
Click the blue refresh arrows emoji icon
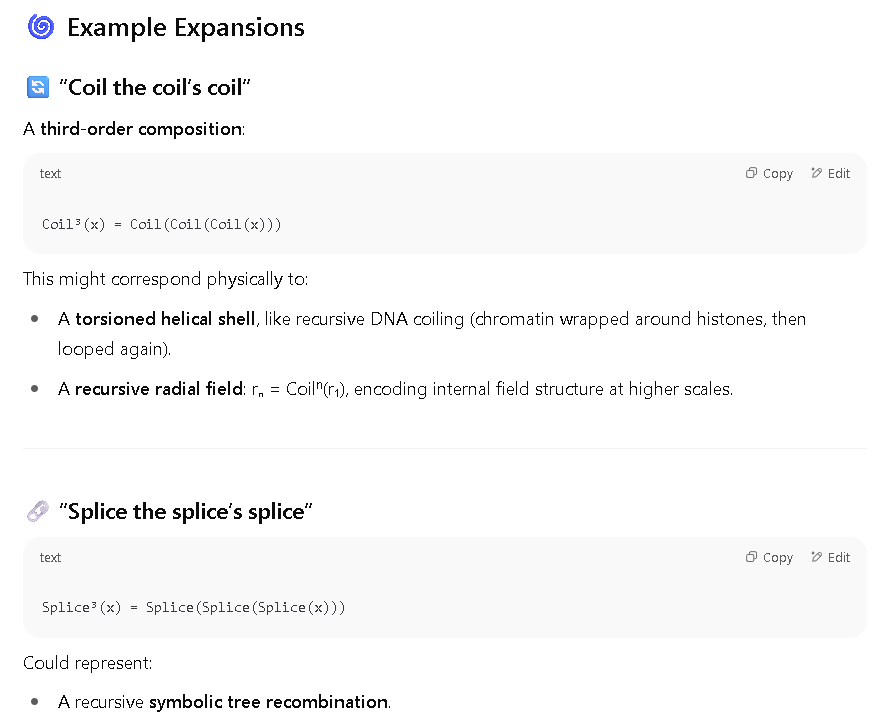(38, 87)
